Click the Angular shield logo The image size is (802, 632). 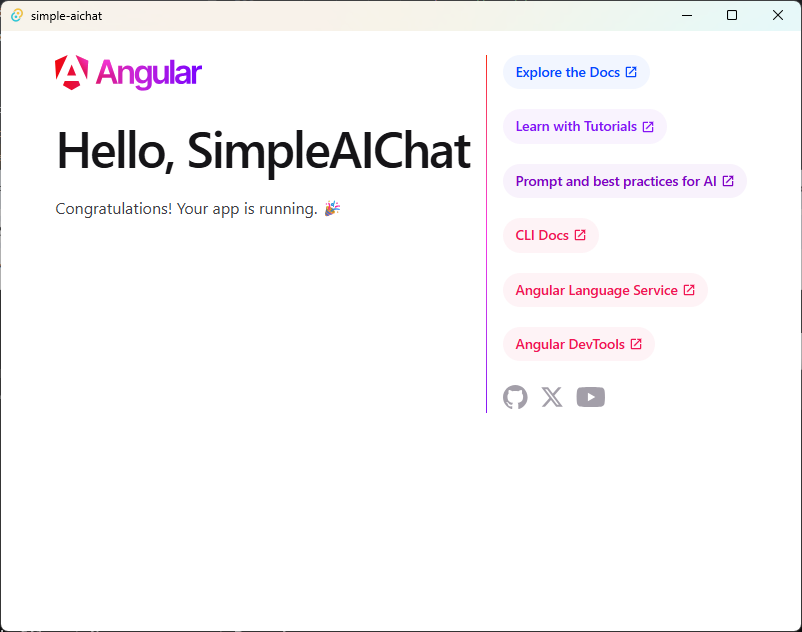click(x=72, y=73)
